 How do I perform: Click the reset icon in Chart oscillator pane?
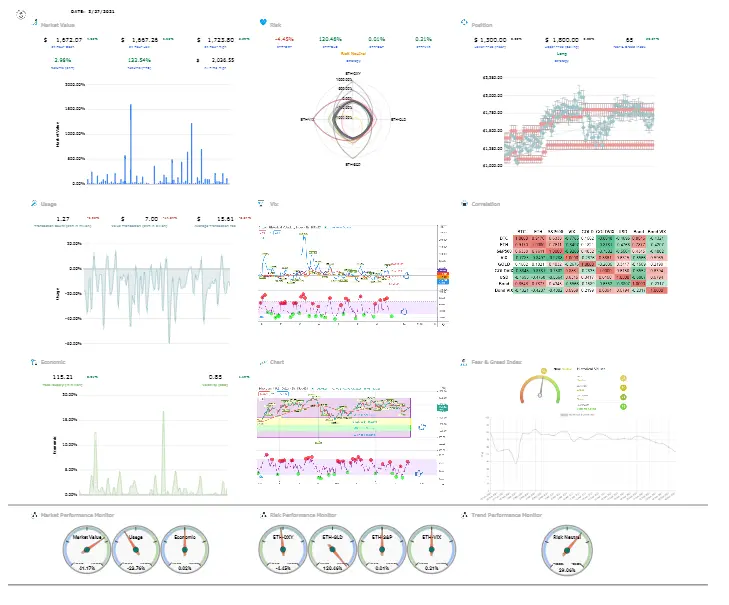click(x=418, y=473)
